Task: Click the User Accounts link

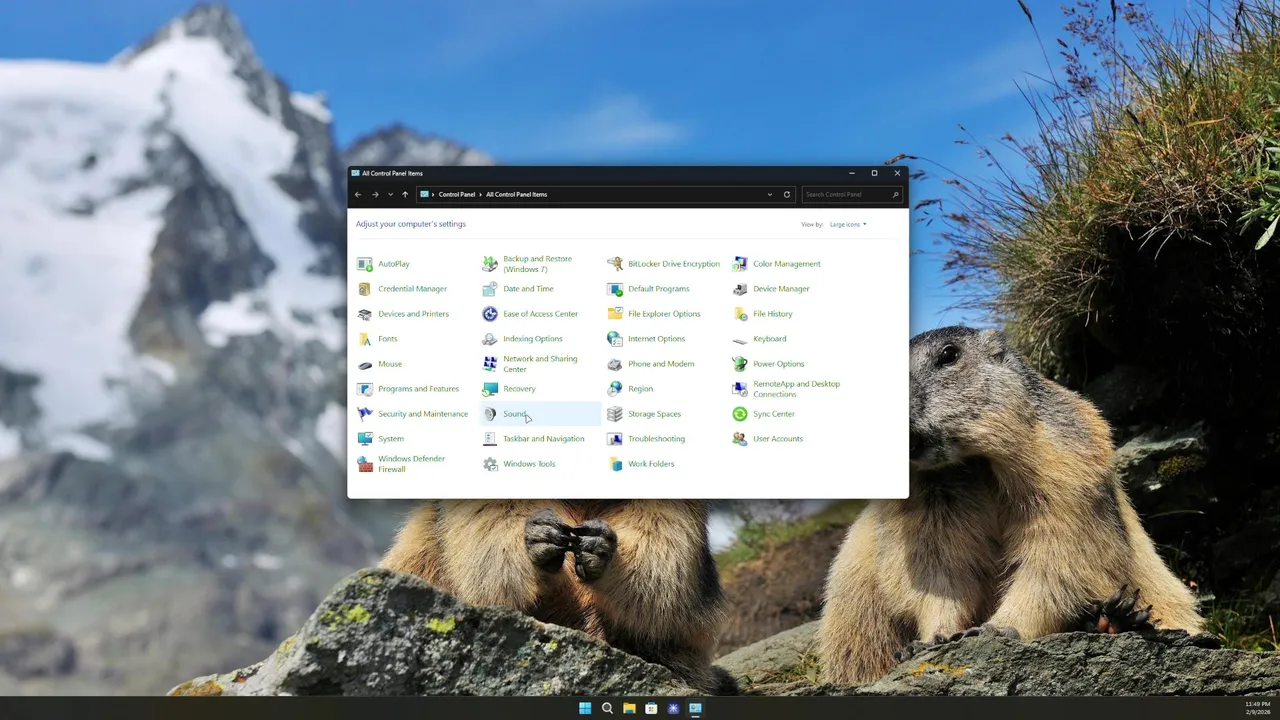Action: (778, 439)
